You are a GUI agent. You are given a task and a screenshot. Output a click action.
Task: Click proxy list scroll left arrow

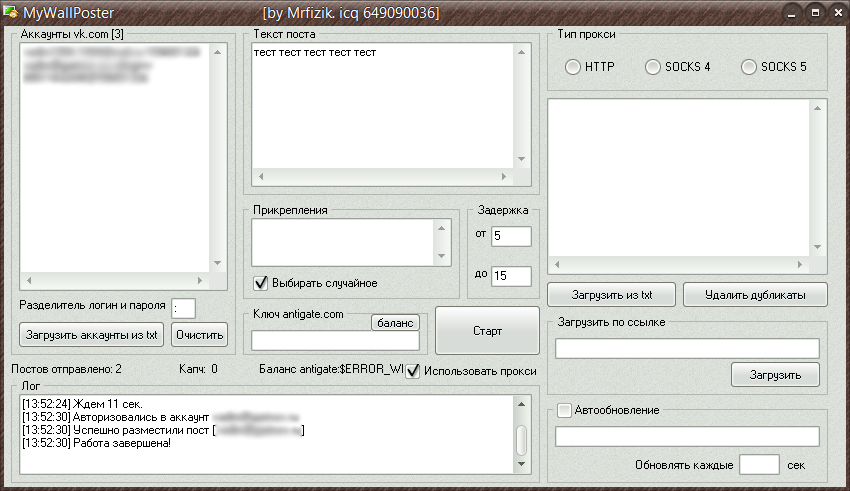click(x=557, y=264)
